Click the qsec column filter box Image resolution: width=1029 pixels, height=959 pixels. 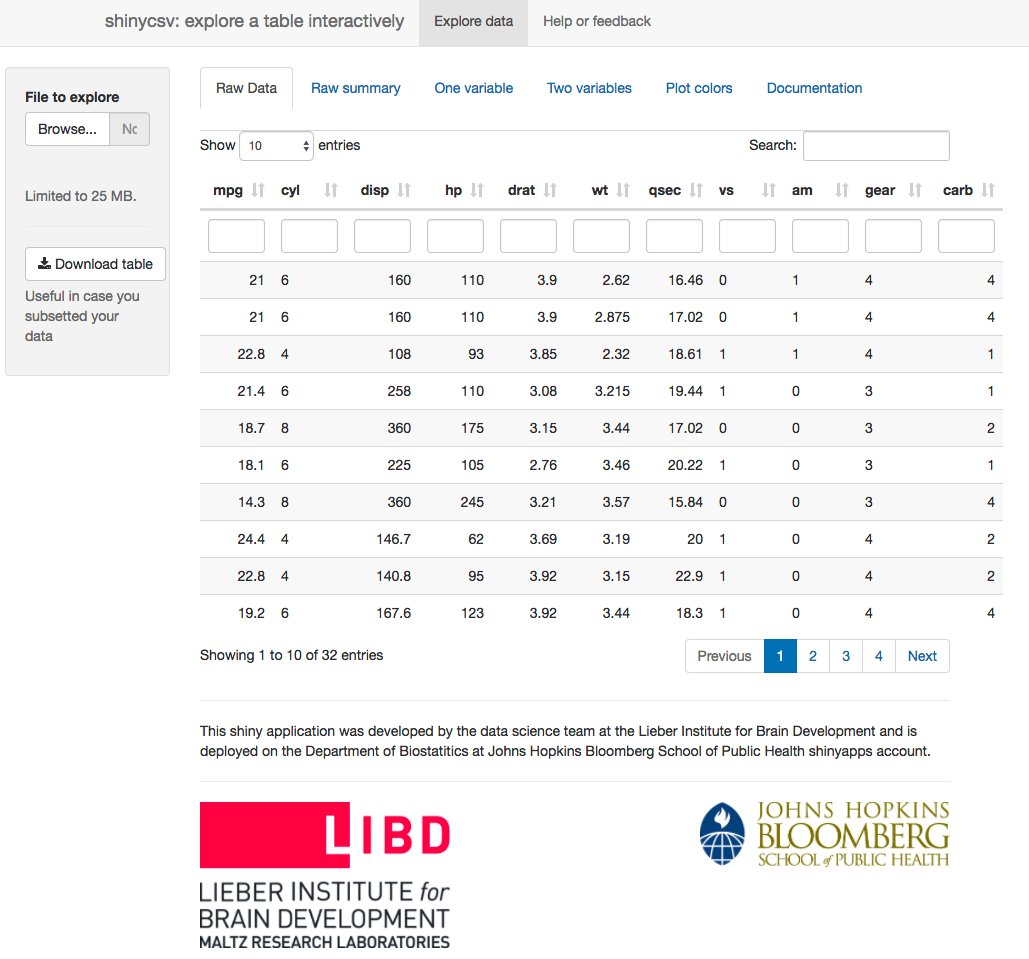pyautogui.click(x=675, y=236)
